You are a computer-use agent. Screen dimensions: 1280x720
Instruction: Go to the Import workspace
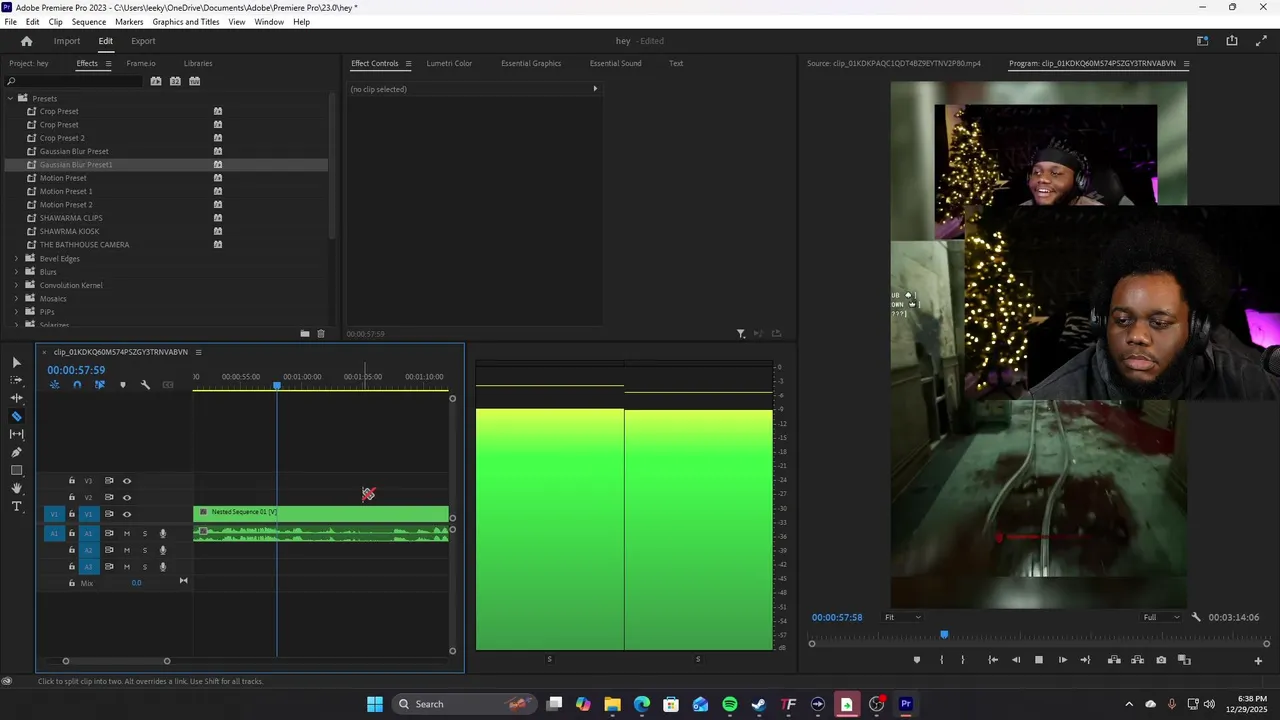67,41
